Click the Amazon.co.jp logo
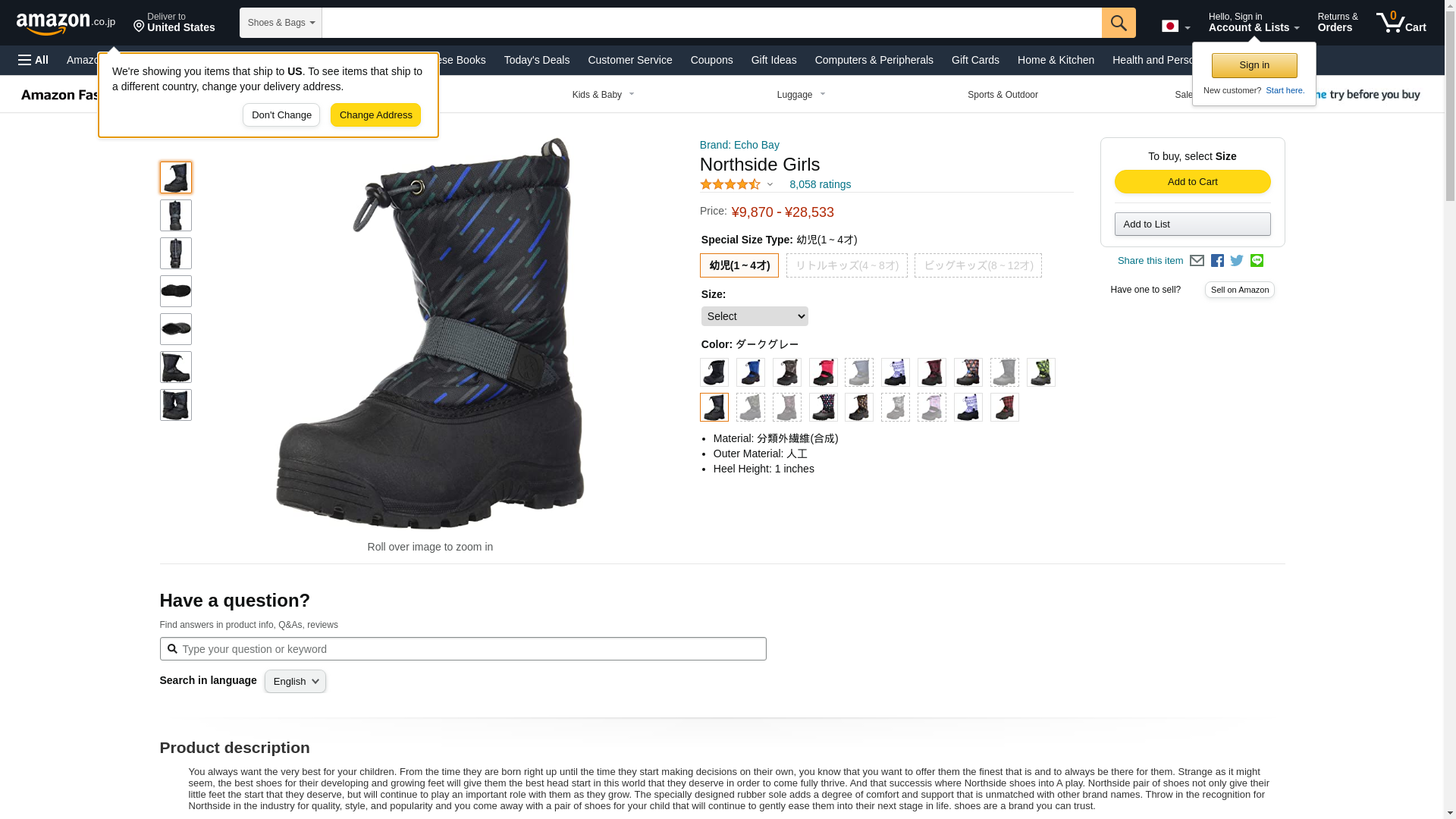Viewport: 1456px width, 819px height. coord(66,23)
